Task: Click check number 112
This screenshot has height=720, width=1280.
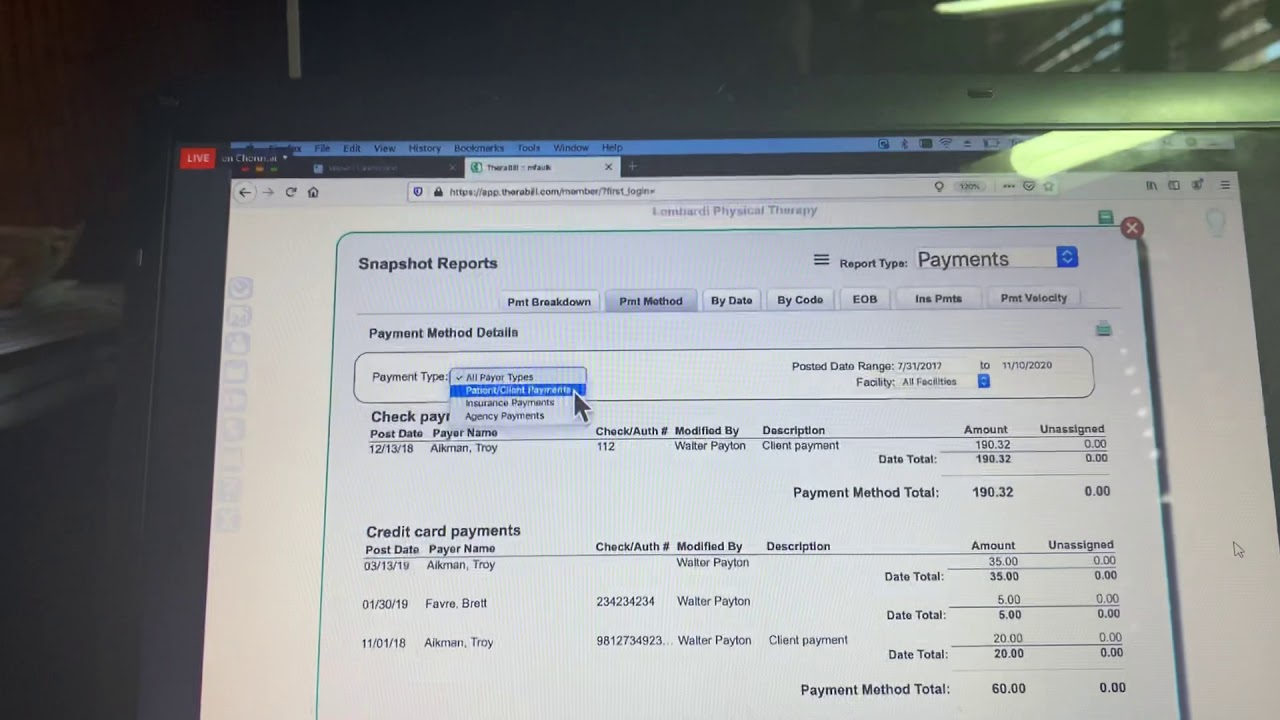Action: coord(605,446)
